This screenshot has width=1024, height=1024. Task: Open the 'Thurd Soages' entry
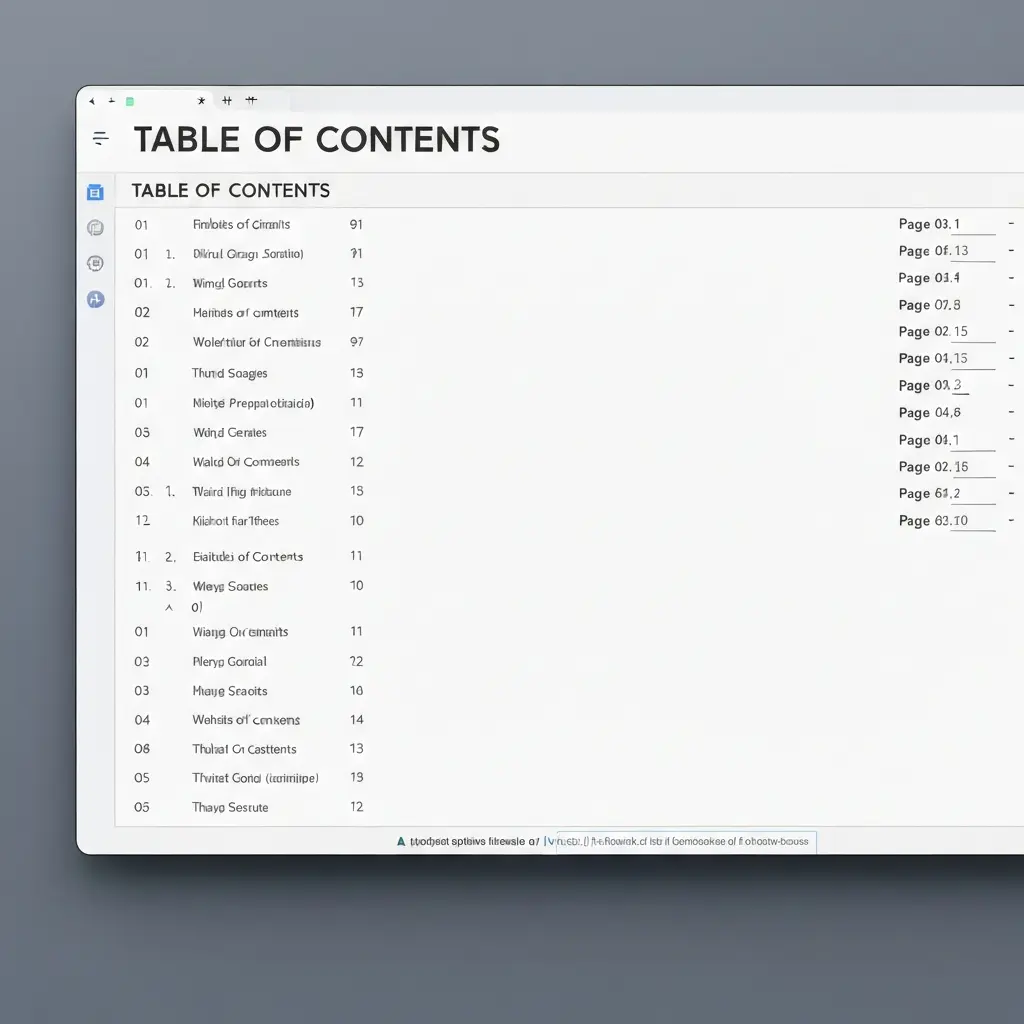coord(229,373)
